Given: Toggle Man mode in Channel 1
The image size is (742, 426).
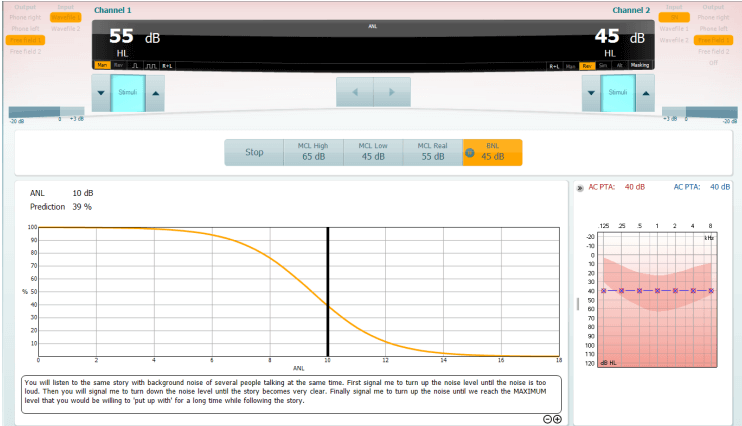Looking at the screenshot, I should (102, 65).
